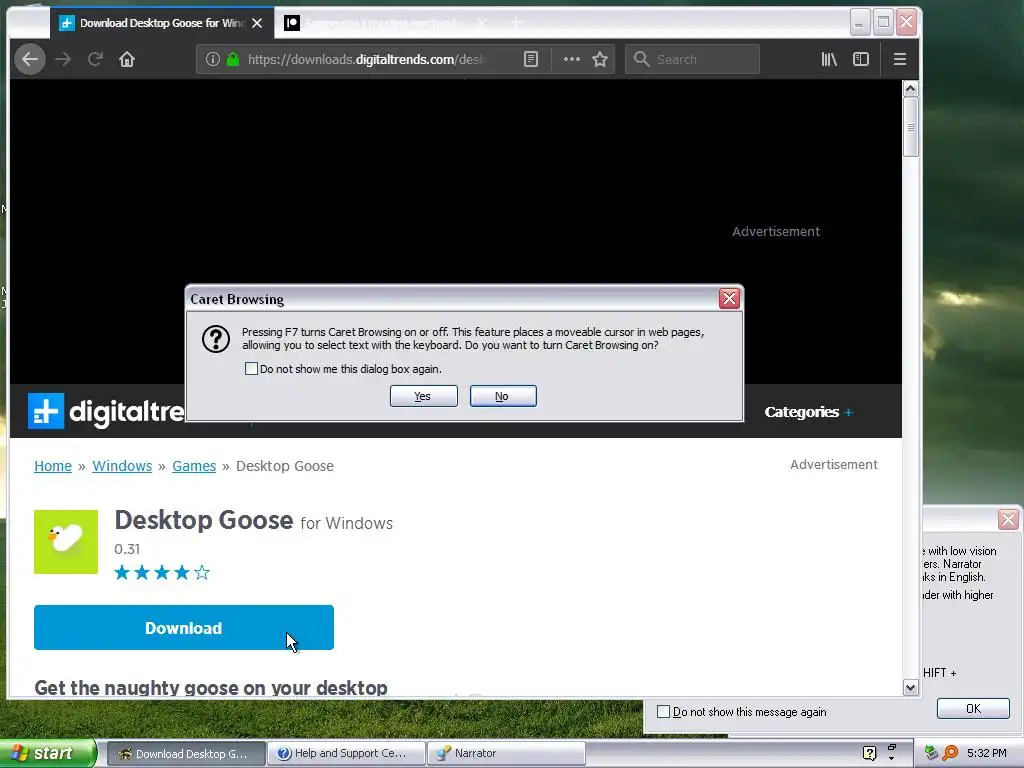Click the network computers tray icon
The image size is (1024, 768).
pyautogui.click(x=931, y=754)
